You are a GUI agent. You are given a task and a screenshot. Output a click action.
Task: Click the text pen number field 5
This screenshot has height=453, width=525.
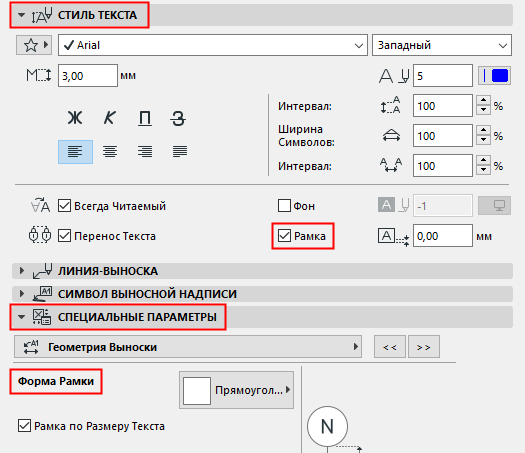coord(443,76)
